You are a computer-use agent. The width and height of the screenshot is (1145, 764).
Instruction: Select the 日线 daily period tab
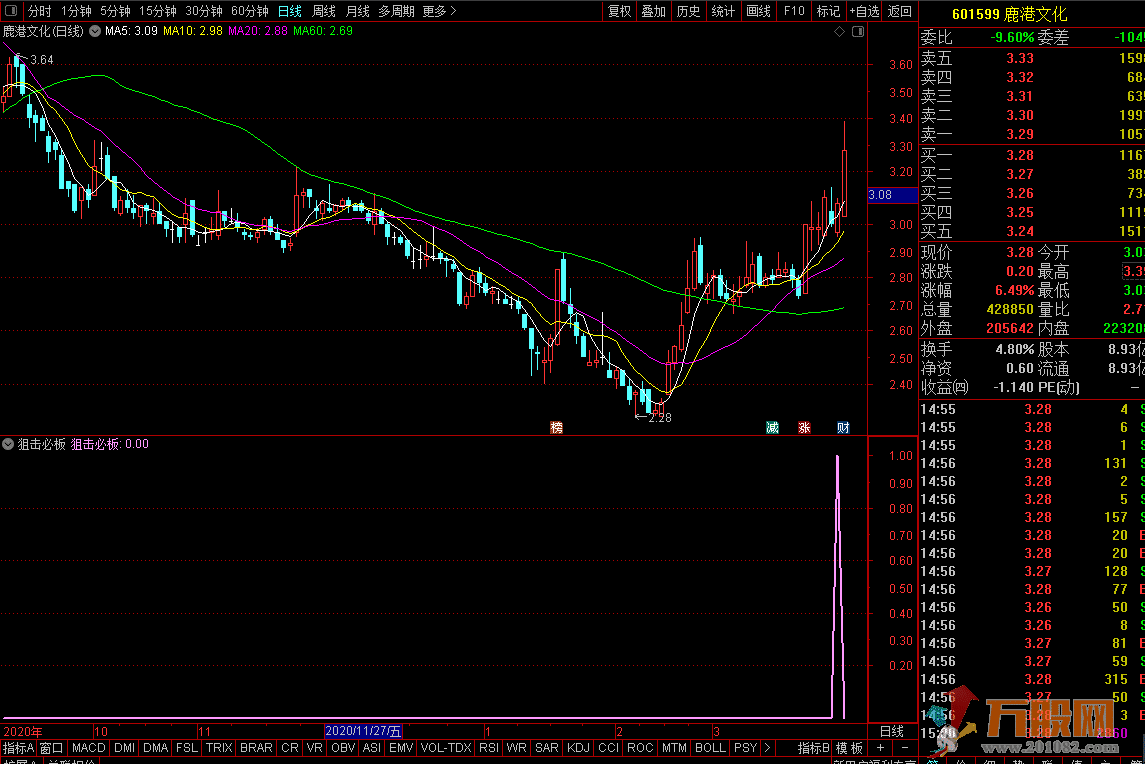(290, 11)
